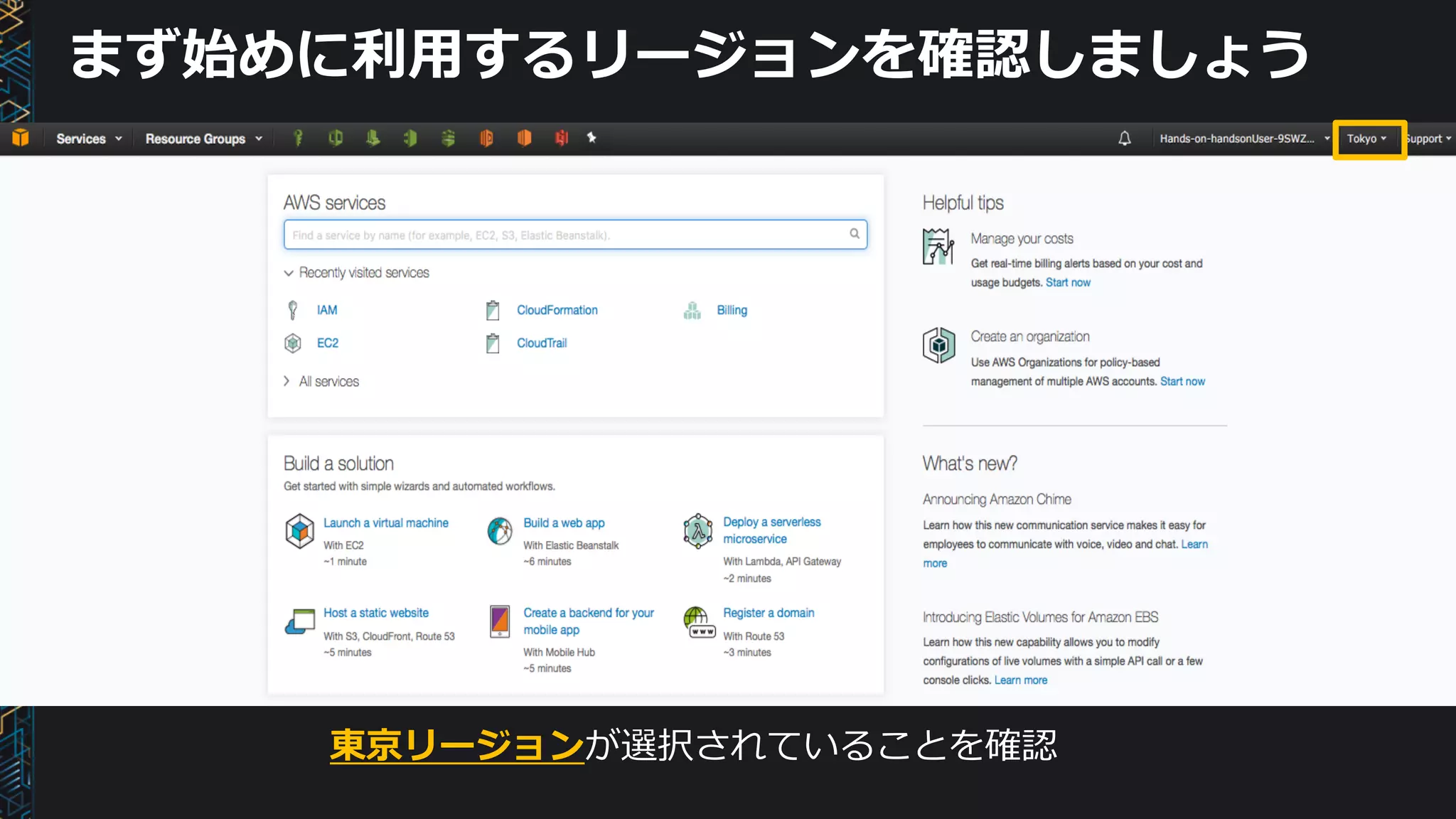Screen dimensions: 1456x819
Task: Click the Billing green blocks icon
Action: pyautogui.click(x=692, y=310)
